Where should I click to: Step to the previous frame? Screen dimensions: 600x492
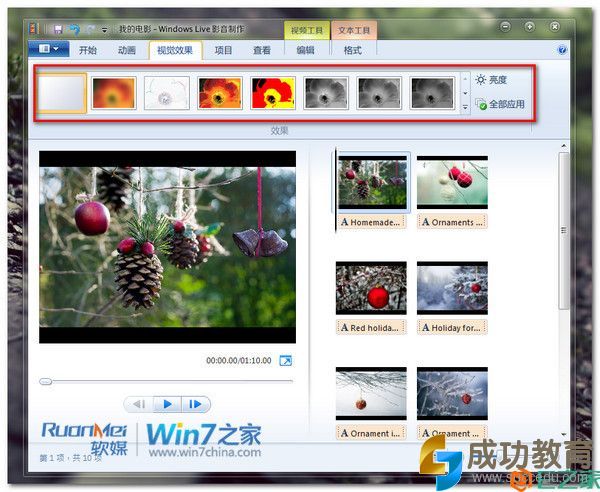coord(140,404)
